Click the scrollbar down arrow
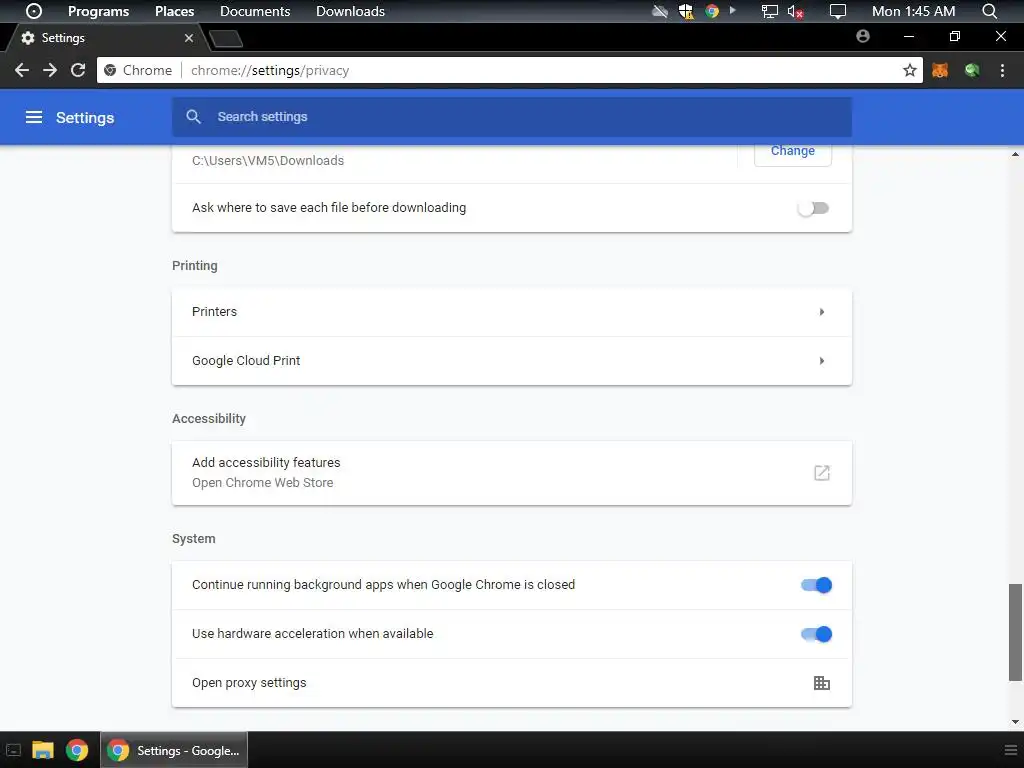The image size is (1024, 768). pyautogui.click(x=1015, y=722)
